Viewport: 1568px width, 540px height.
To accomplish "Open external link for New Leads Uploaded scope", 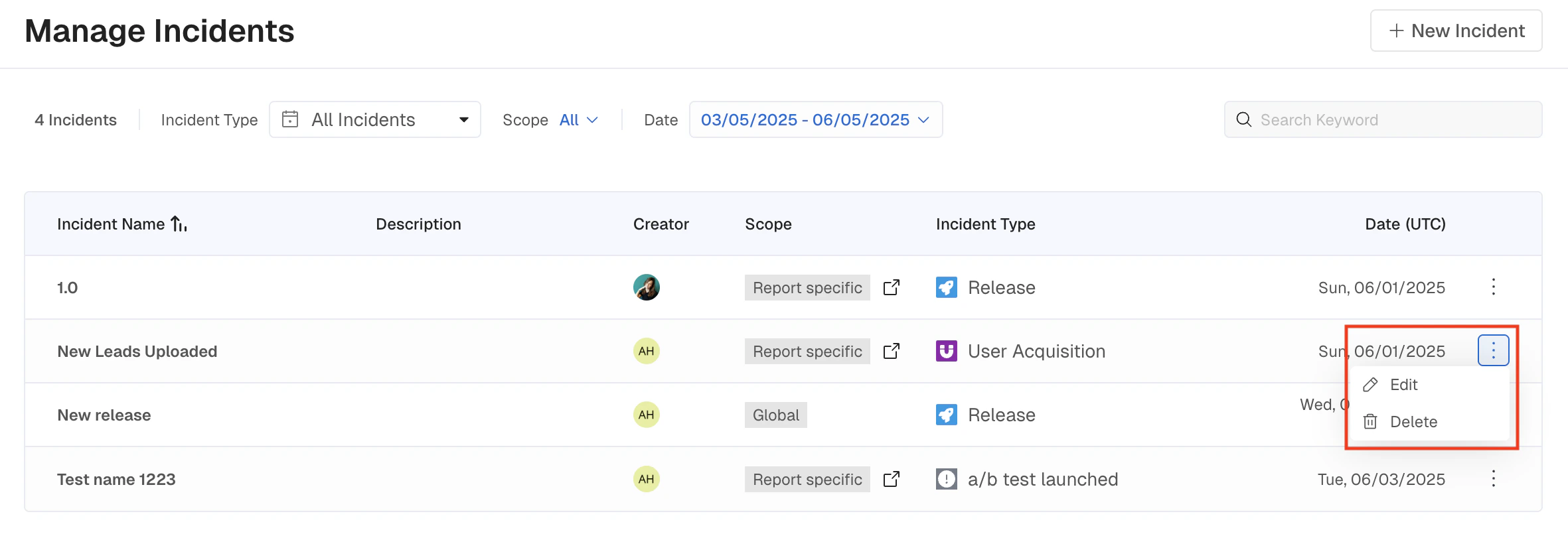I will pyautogui.click(x=891, y=351).
